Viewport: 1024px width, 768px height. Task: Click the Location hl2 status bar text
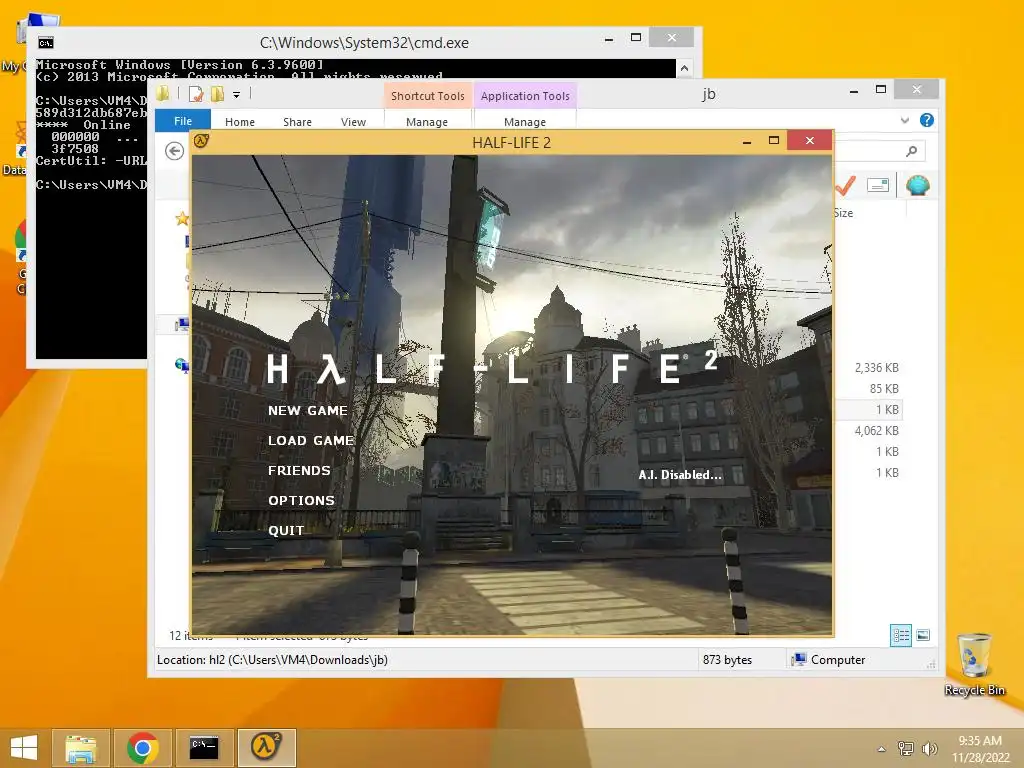pyautogui.click(x=272, y=660)
